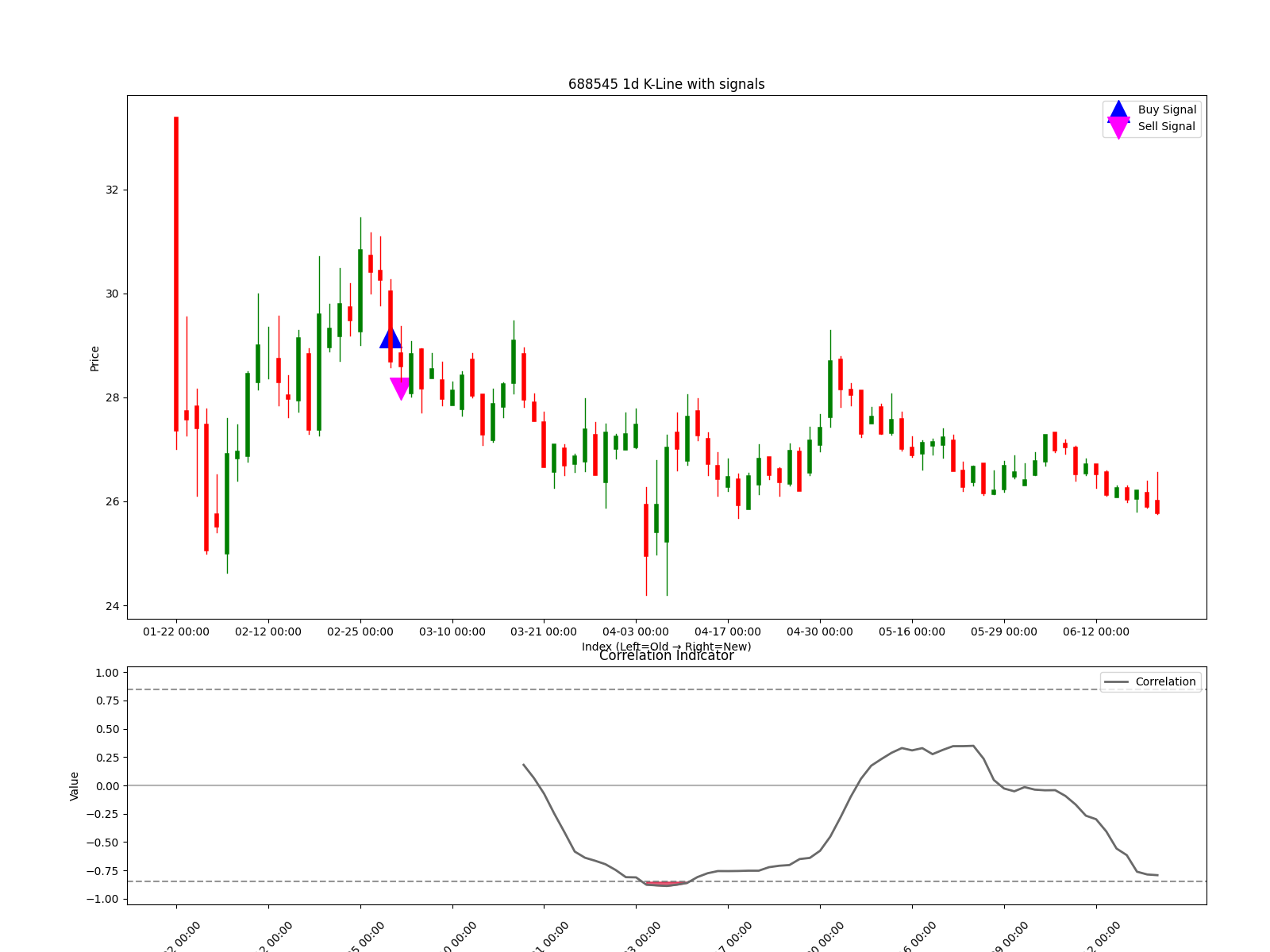Click the Buy Signal legend marker
The width and height of the screenshot is (1270, 952).
(1118, 111)
